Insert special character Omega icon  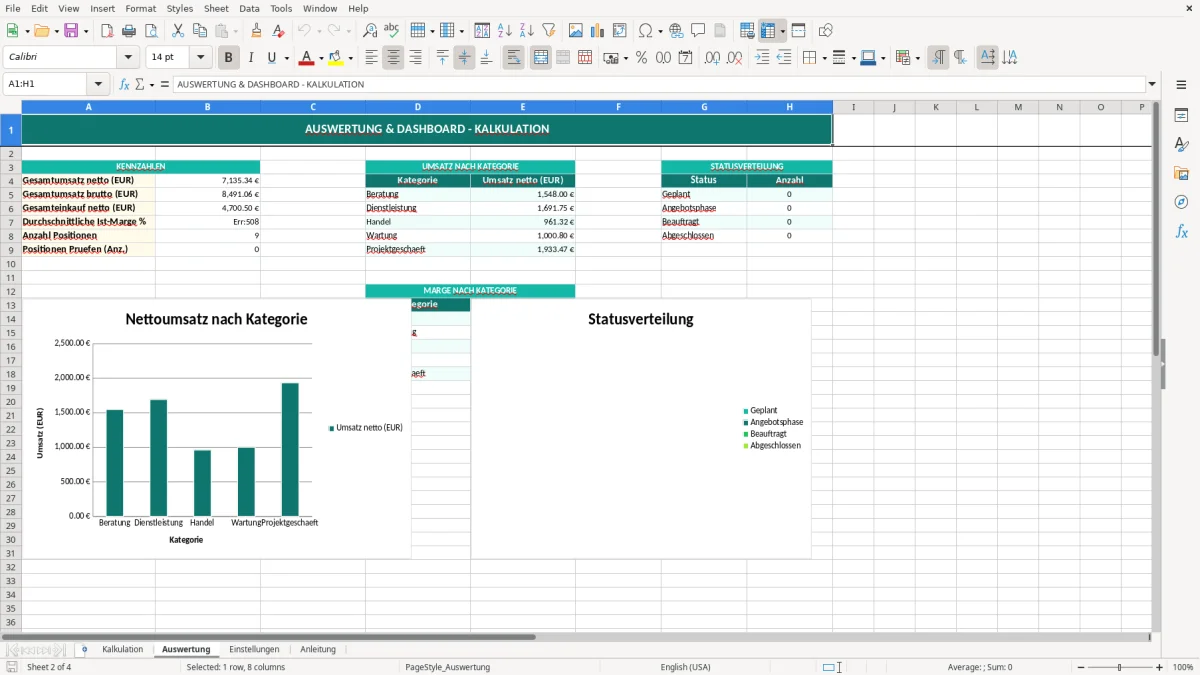pyautogui.click(x=645, y=31)
